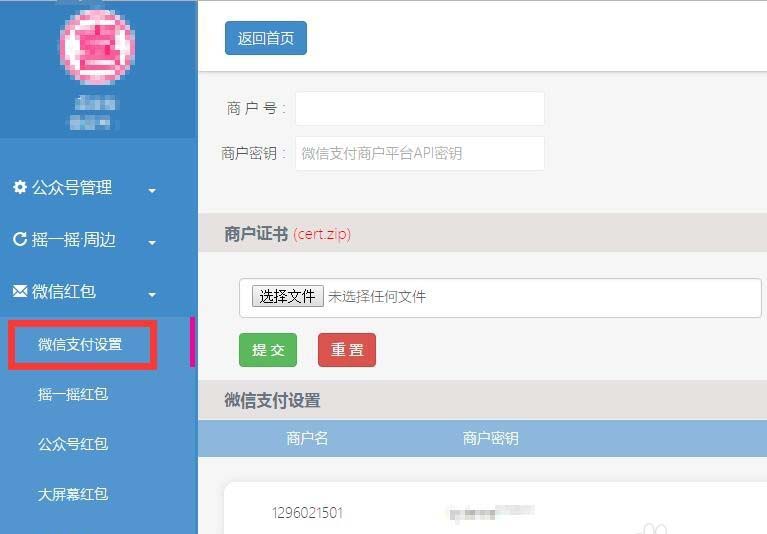Image resolution: width=767 pixels, height=534 pixels.
Task: Click the red 重置 reset button
Action: 347,350
